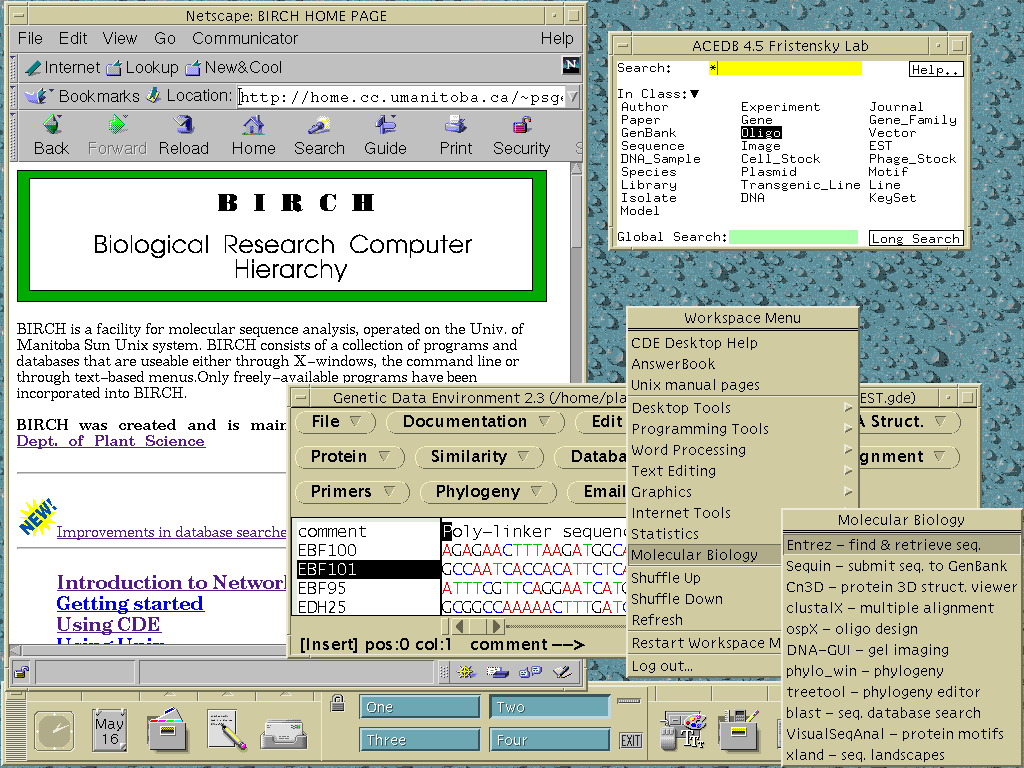
Task: Open Navigator ship-wheel icon in component bar
Action: (466, 671)
